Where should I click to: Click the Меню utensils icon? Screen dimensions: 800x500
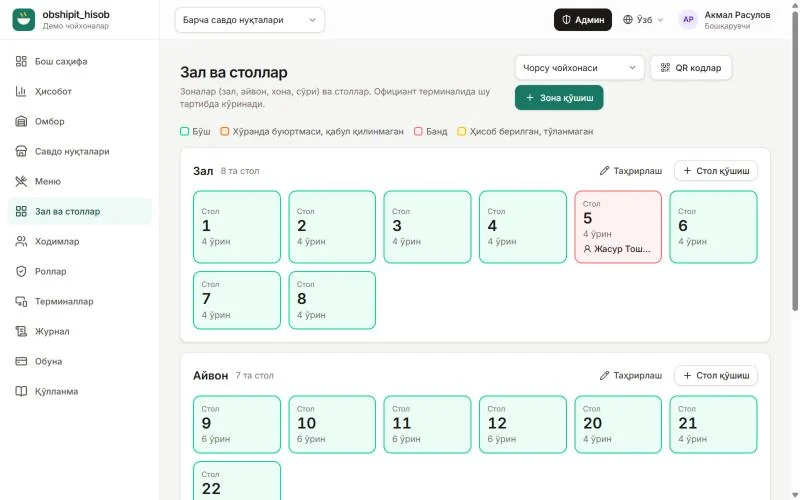point(21,181)
